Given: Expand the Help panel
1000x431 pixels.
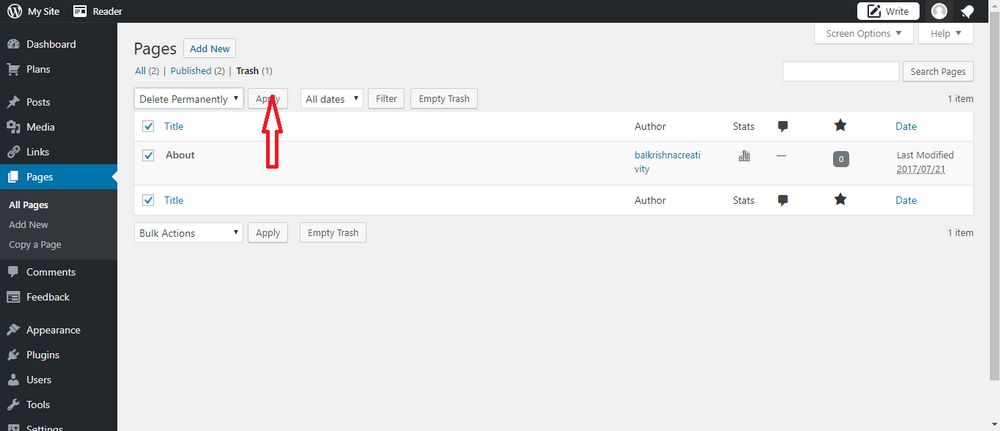Looking at the screenshot, I should click(946, 33).
